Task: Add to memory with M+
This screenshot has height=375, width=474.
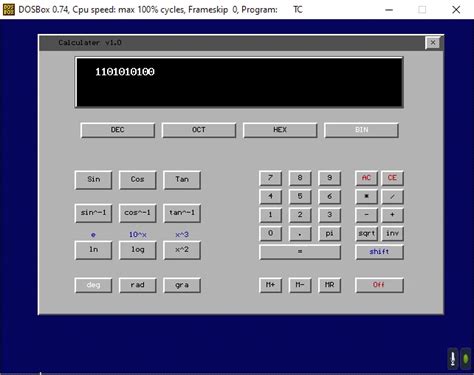Action: tap(270, 285)
